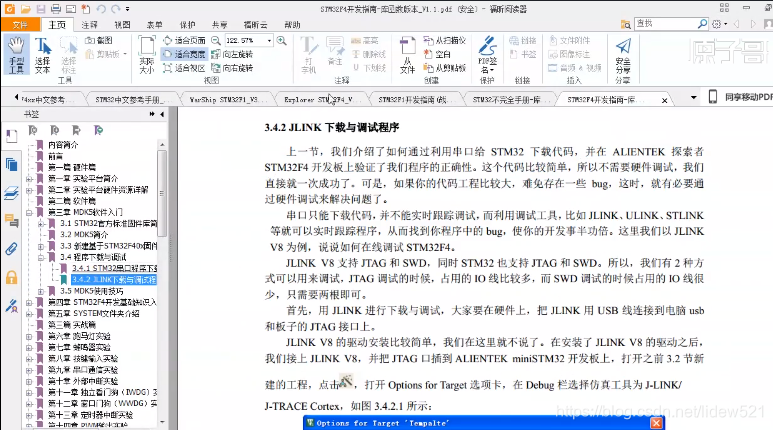Open the Security lock panel in sidebar
The image size is (773, 430).
(11, 277)
